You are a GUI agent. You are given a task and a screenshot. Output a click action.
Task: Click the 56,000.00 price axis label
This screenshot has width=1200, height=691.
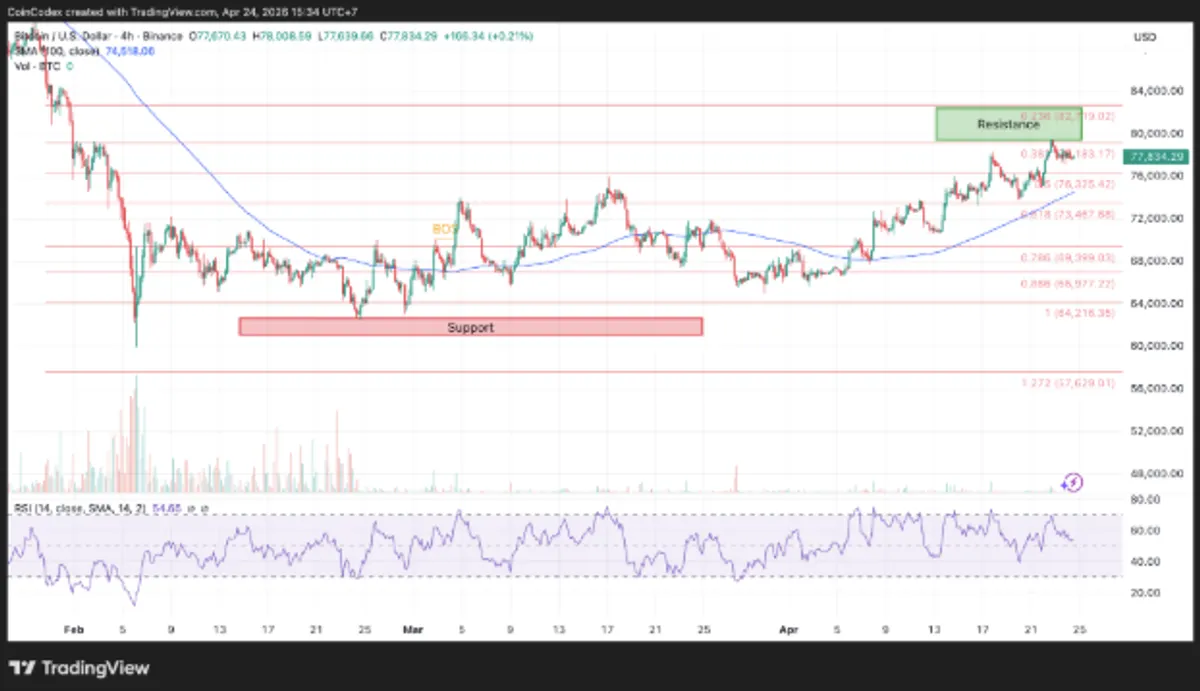(x=1156, y=389)
